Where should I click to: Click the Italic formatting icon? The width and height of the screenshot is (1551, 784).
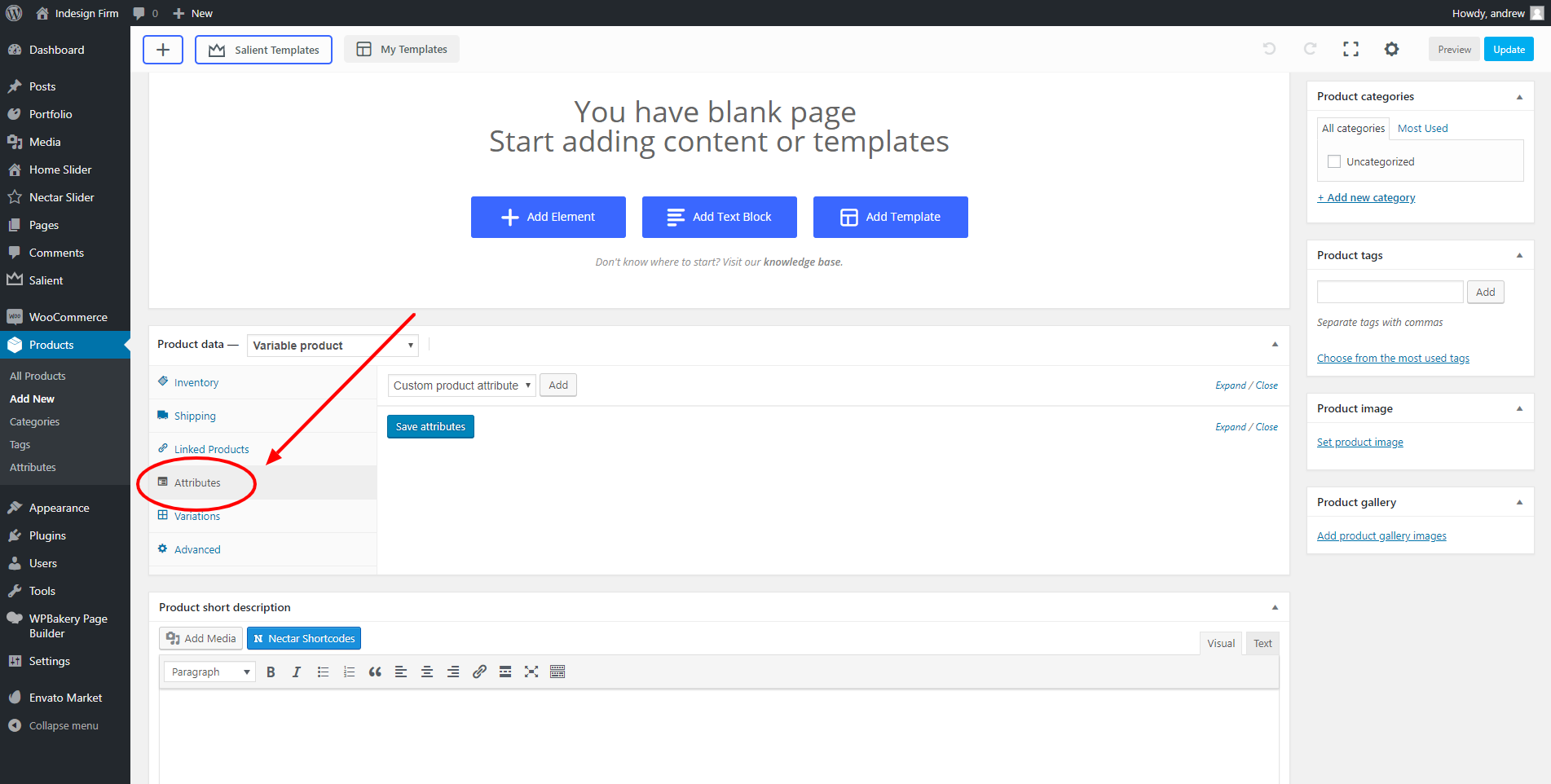(297, 672)
